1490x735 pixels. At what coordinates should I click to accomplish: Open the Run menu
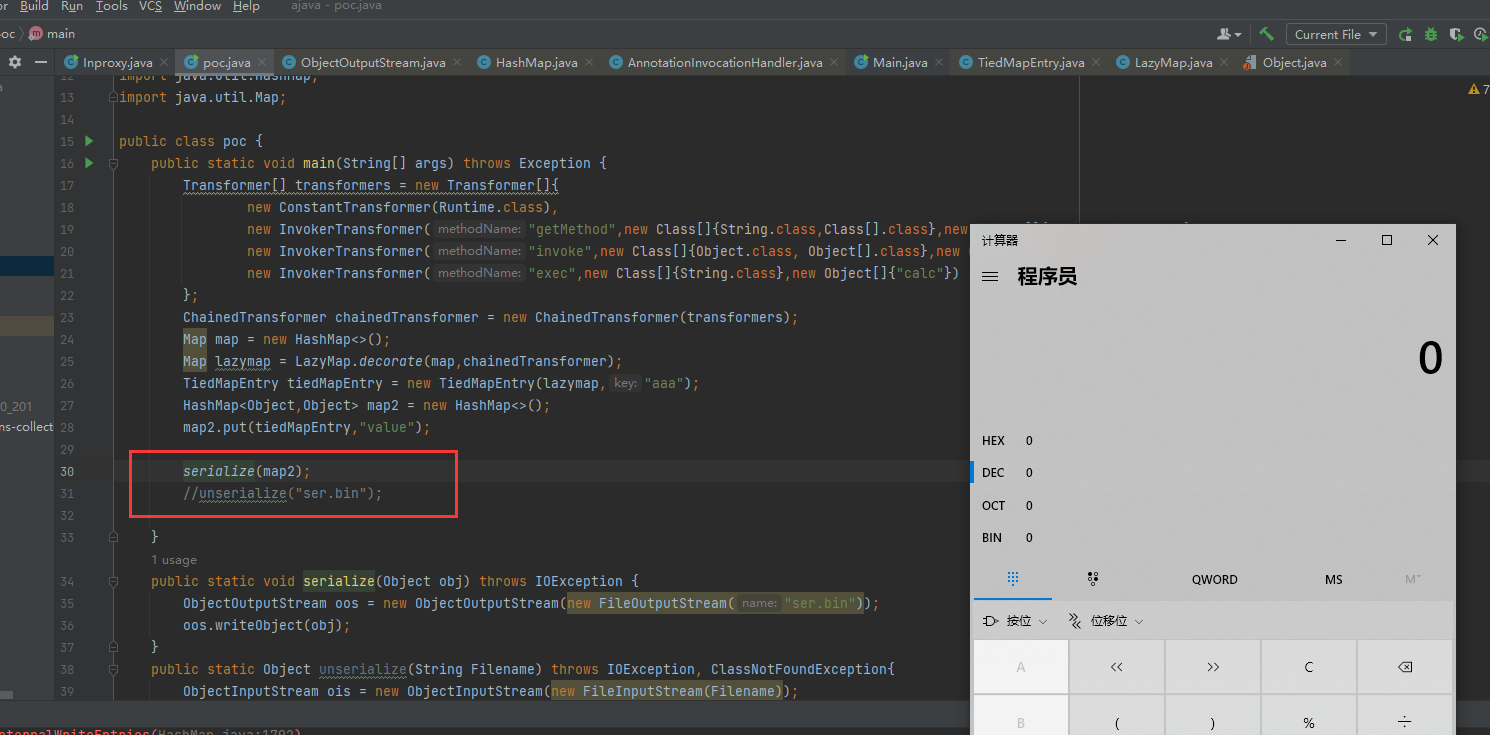[72, 6]
